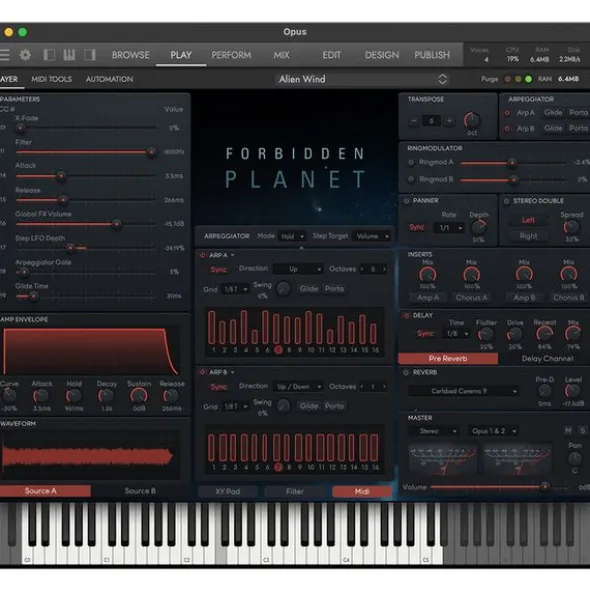The width and height of the screenshot is (590, 591).
Task: Click the Panner Depth knob
Action: 479,227
